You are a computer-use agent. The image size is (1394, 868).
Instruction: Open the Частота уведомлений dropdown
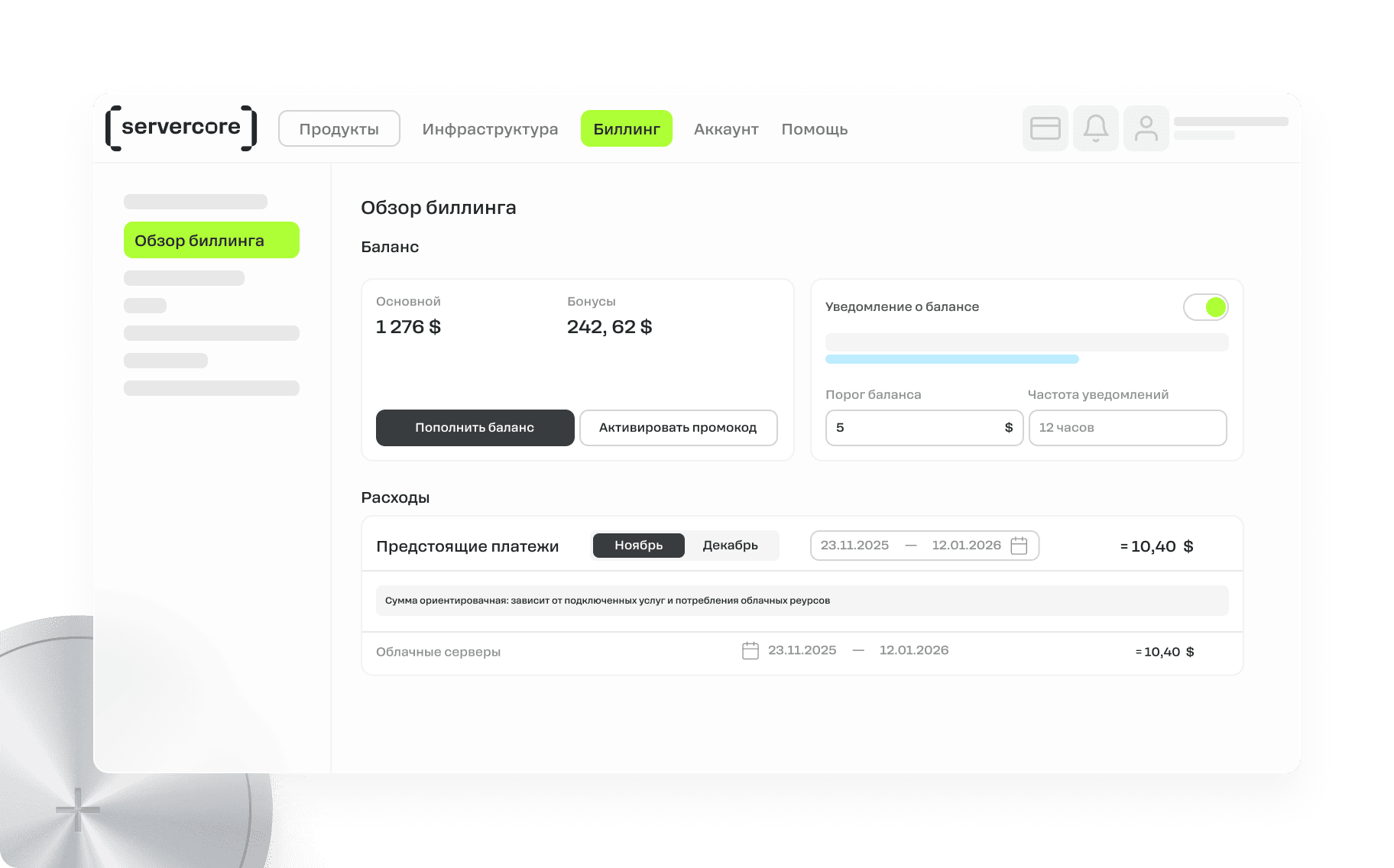point(1128,428)
